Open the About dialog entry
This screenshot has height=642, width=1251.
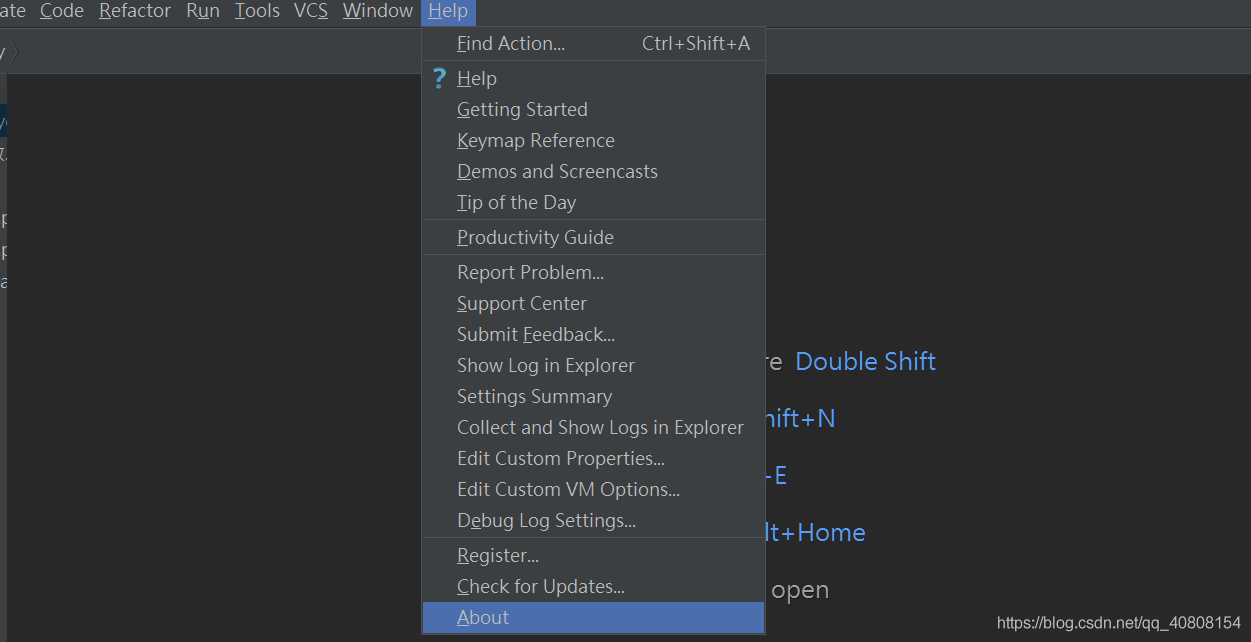483,618
